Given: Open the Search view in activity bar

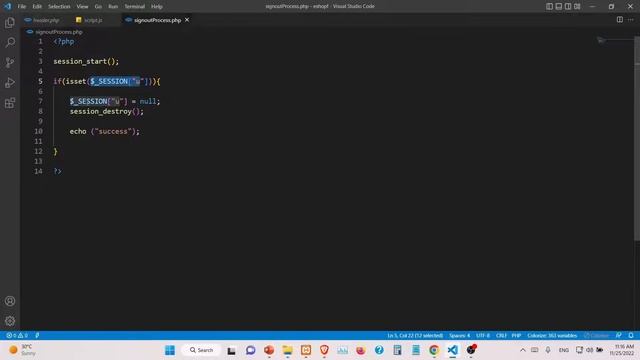Looking at the screenshot, I should (x=10, y=42).
